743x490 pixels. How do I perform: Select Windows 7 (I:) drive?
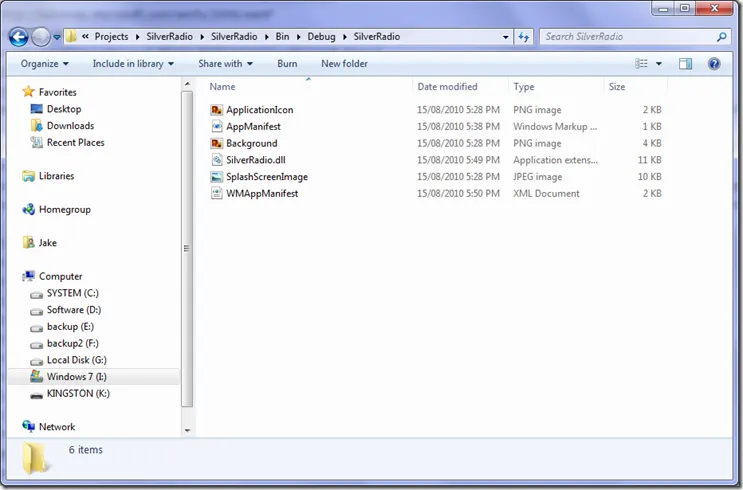point(76,377)
